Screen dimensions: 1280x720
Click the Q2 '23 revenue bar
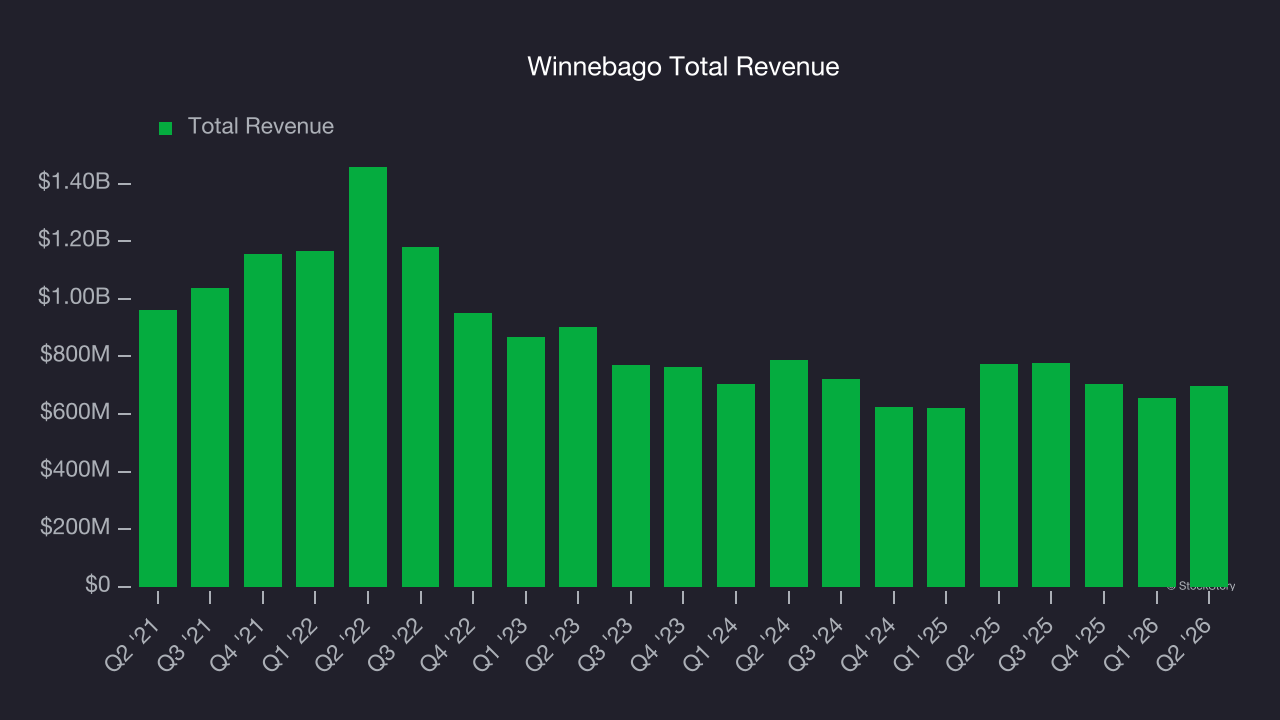click(x=578, y=457)
